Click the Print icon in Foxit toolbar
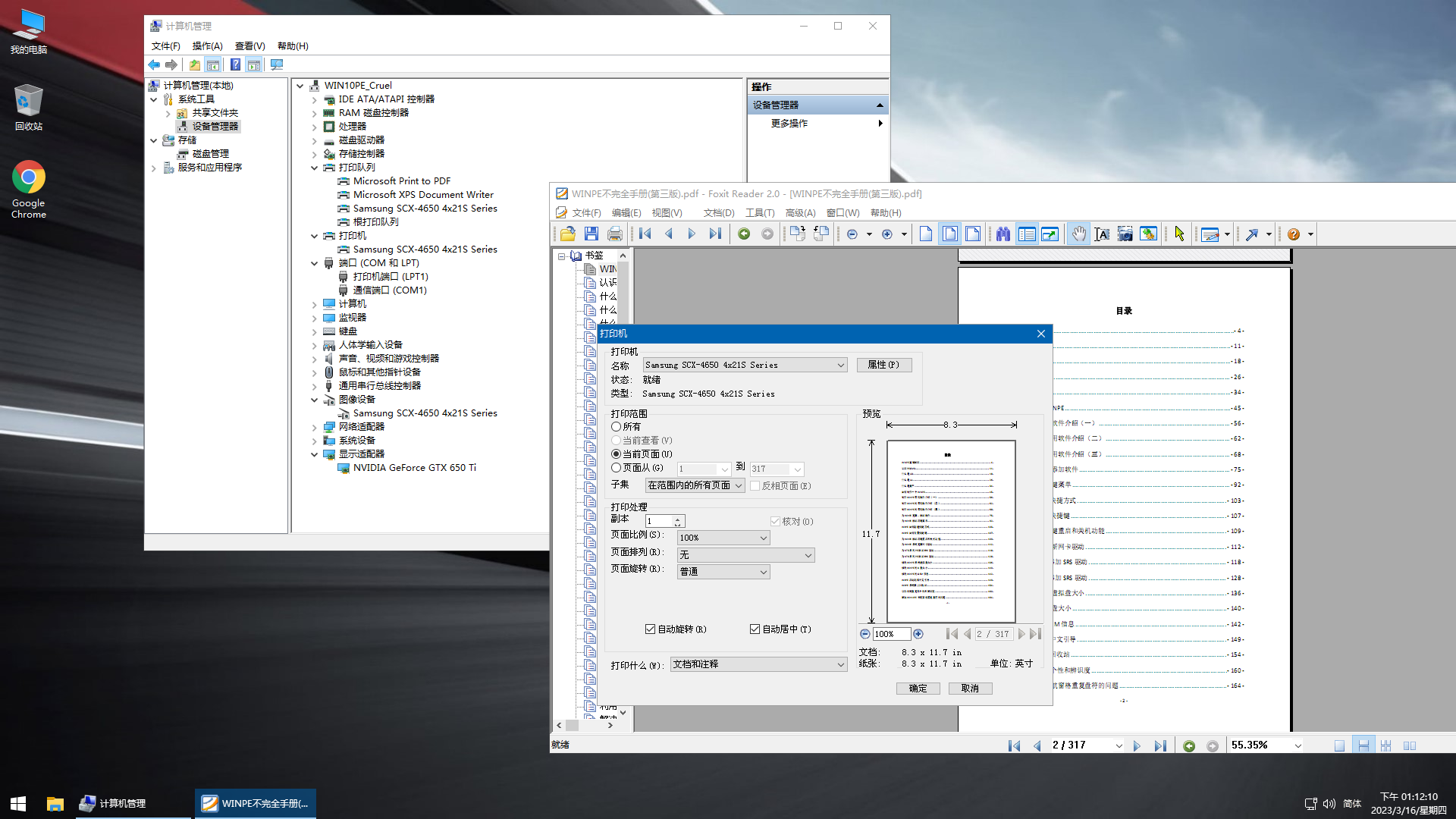This screenshot has width=1456, height=819. click(x=615, y=234)
